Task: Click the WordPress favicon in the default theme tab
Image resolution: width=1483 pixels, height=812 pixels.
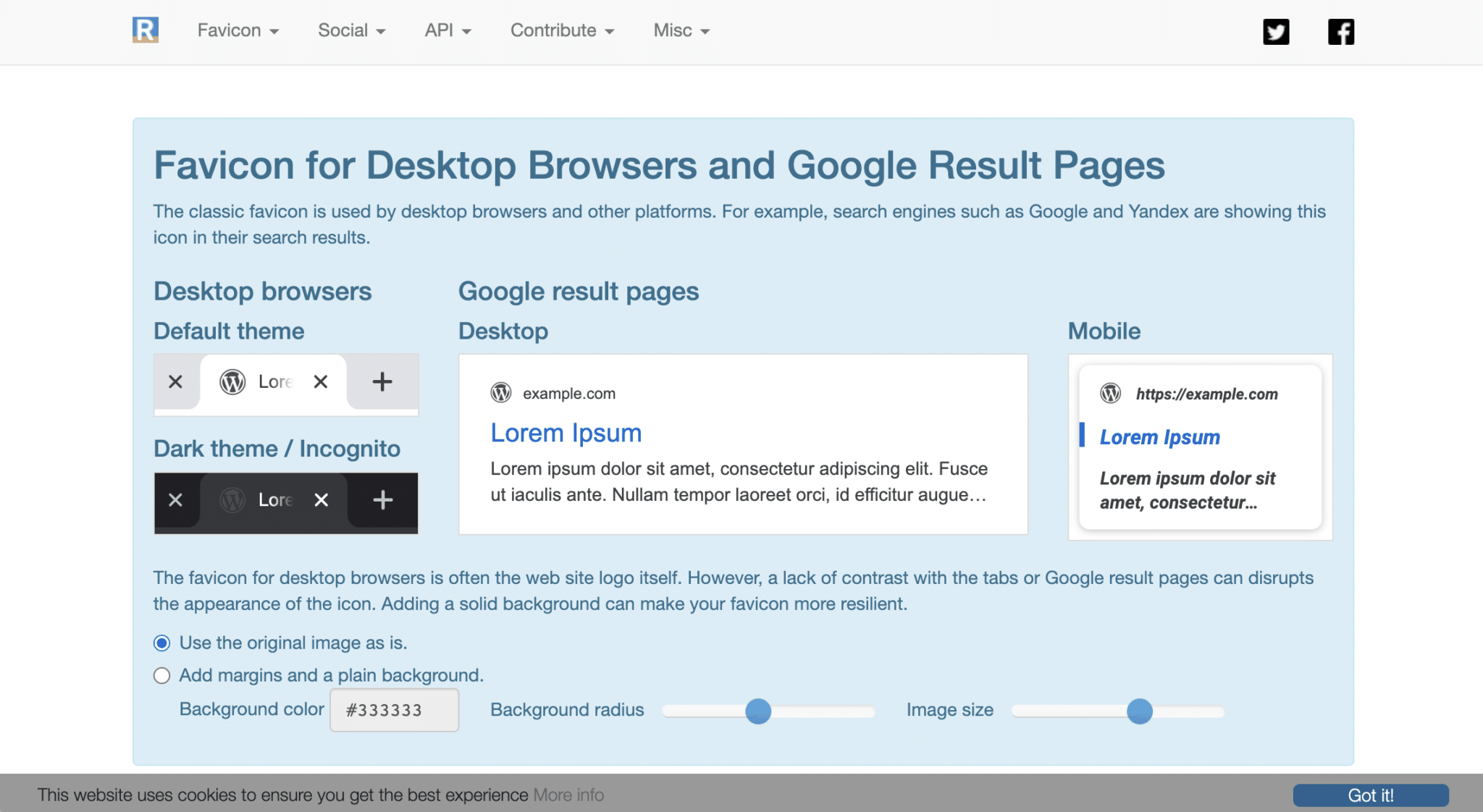Action: pos(232,381)
